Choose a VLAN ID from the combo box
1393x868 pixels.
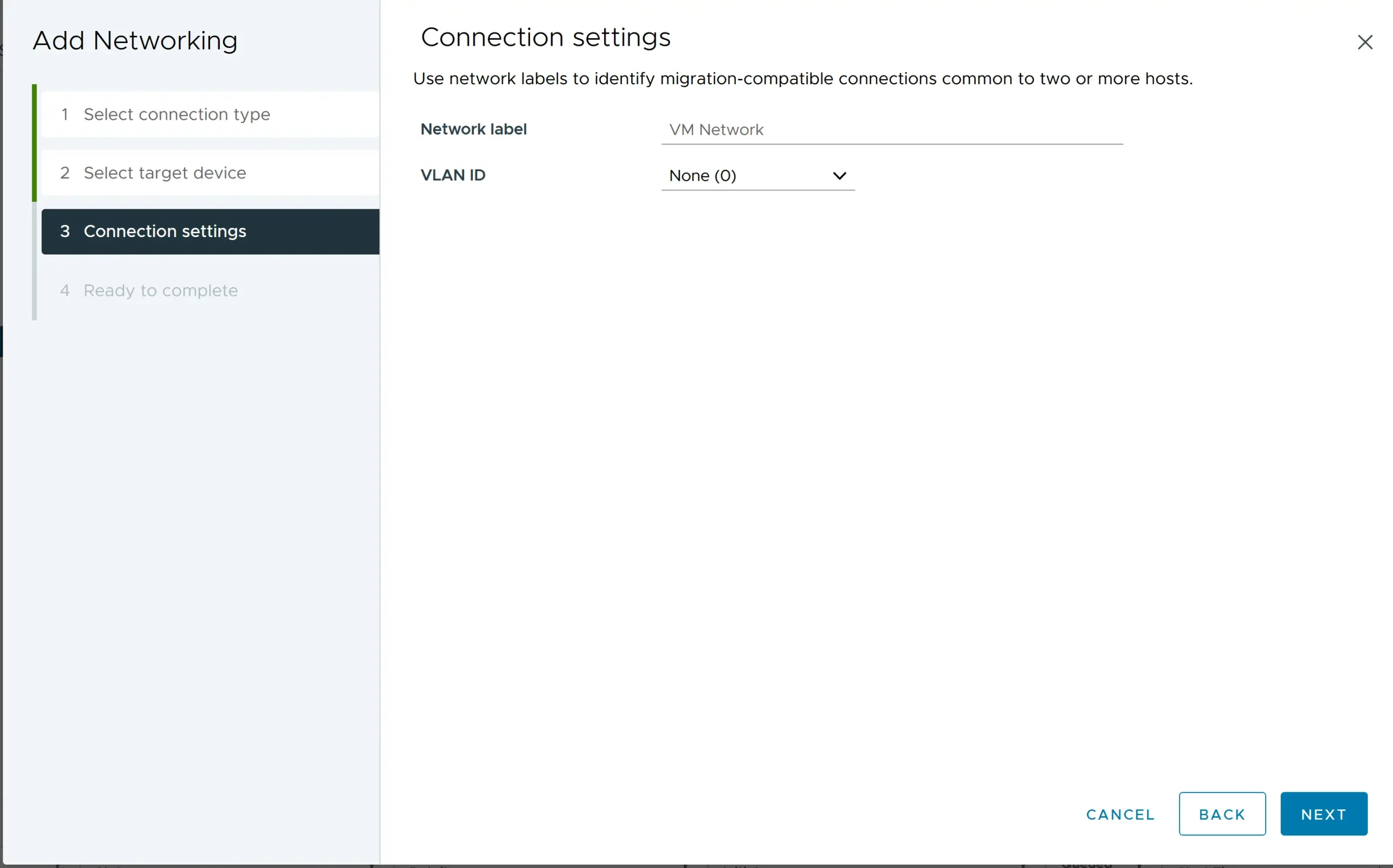(757, 176)
